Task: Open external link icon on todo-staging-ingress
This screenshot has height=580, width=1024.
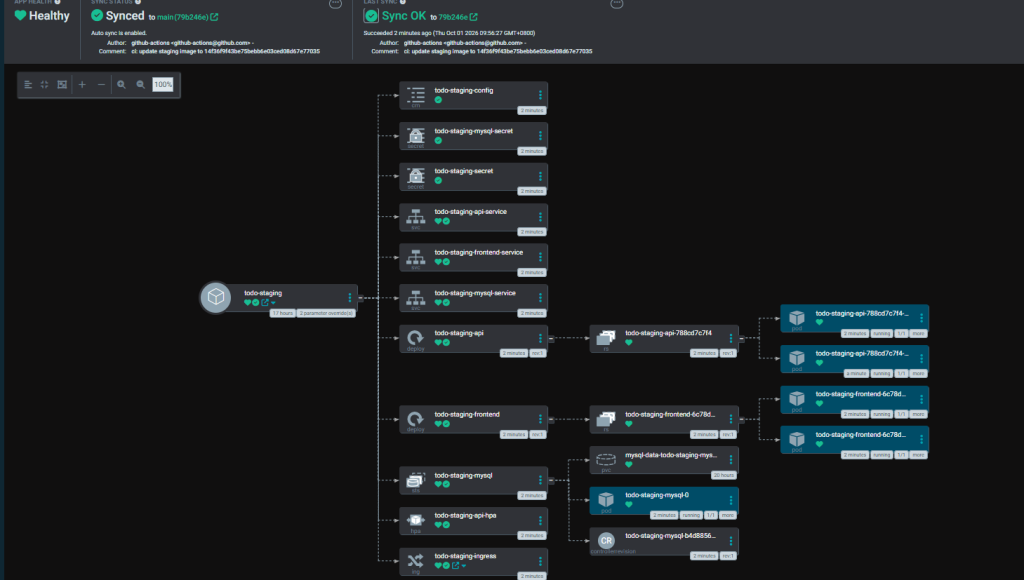Action: point(456,566)
